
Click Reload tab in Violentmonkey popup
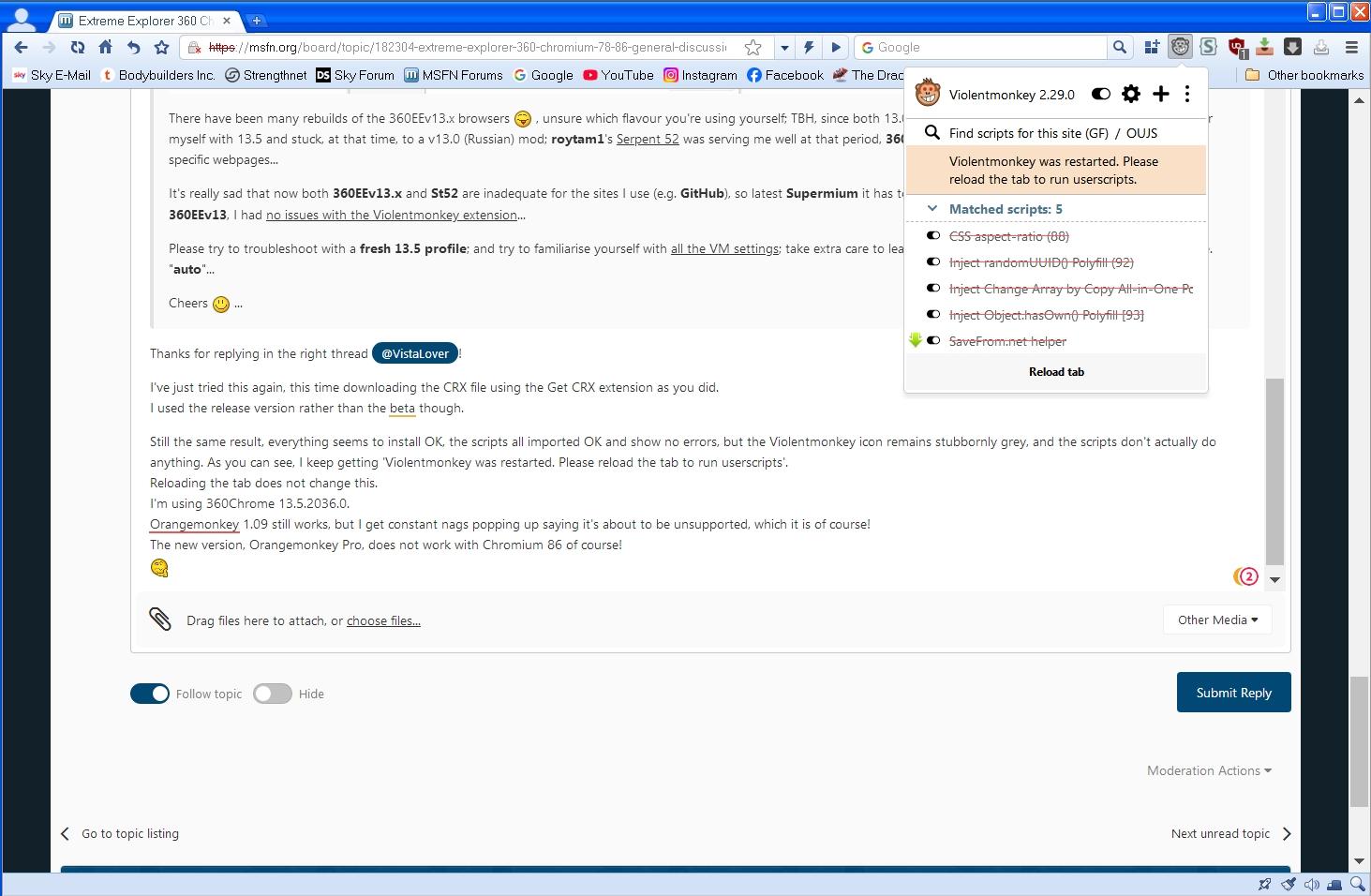pyautogui.click(x=1056, y=372)
